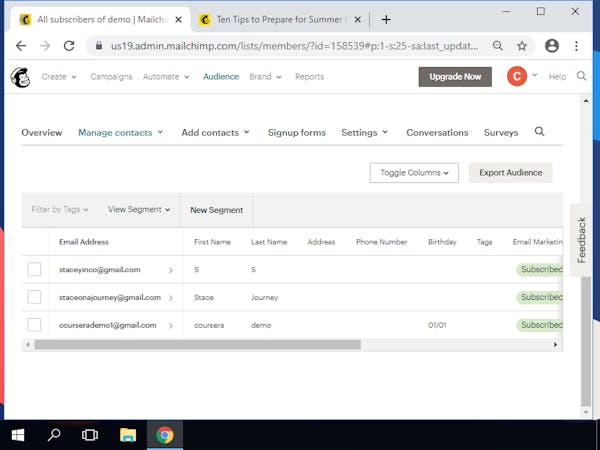Click the Mailchimp top search icon
600x450 pixels.
(581, 76)
